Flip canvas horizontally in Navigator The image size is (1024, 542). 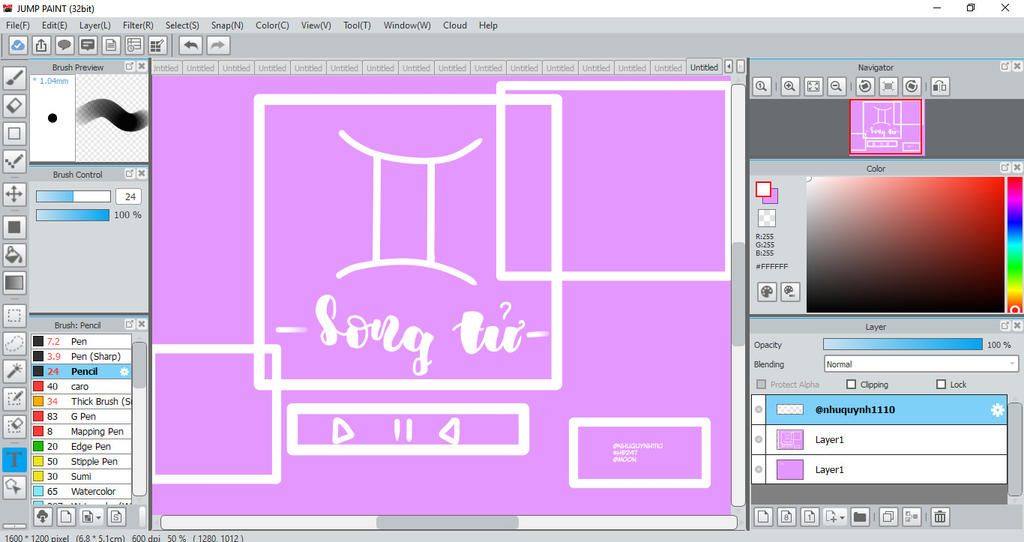click(x=940, y=86)
